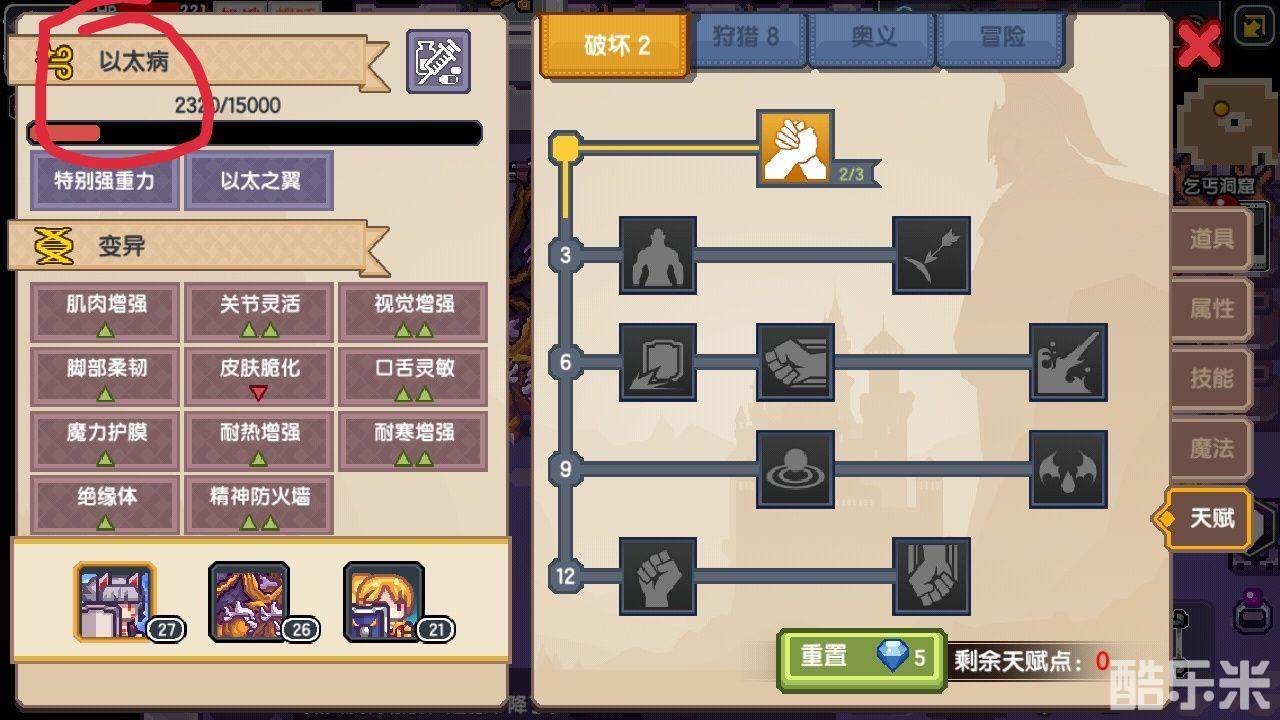
Task: Open the 道具 side menu
Action: pyautogui.click(x=1211, y=239)
